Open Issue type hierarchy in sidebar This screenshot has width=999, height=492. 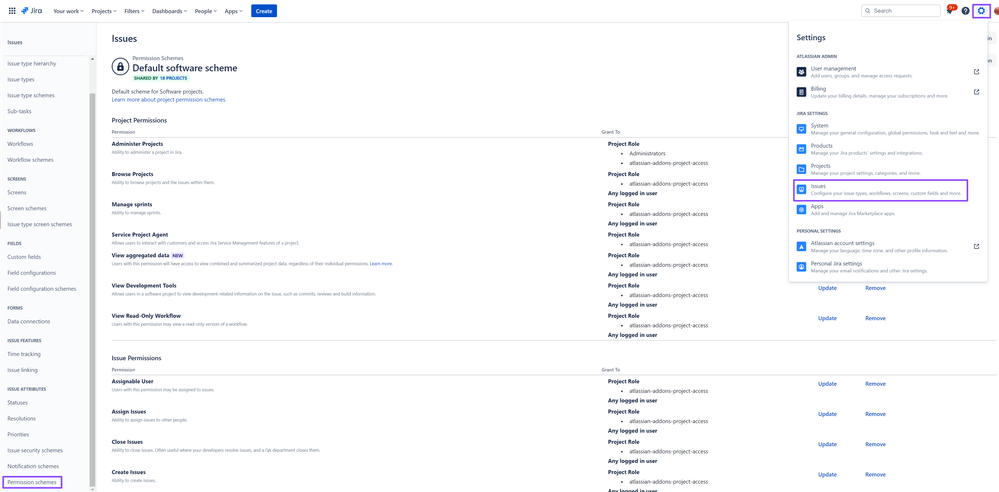coord(32,63)
